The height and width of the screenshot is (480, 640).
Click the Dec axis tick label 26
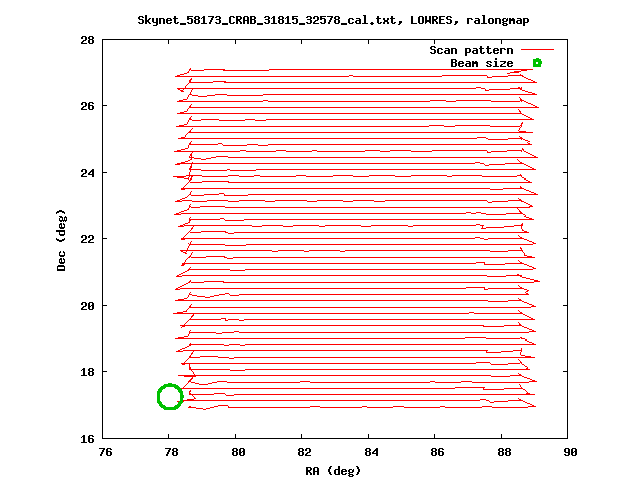point(87,106)
